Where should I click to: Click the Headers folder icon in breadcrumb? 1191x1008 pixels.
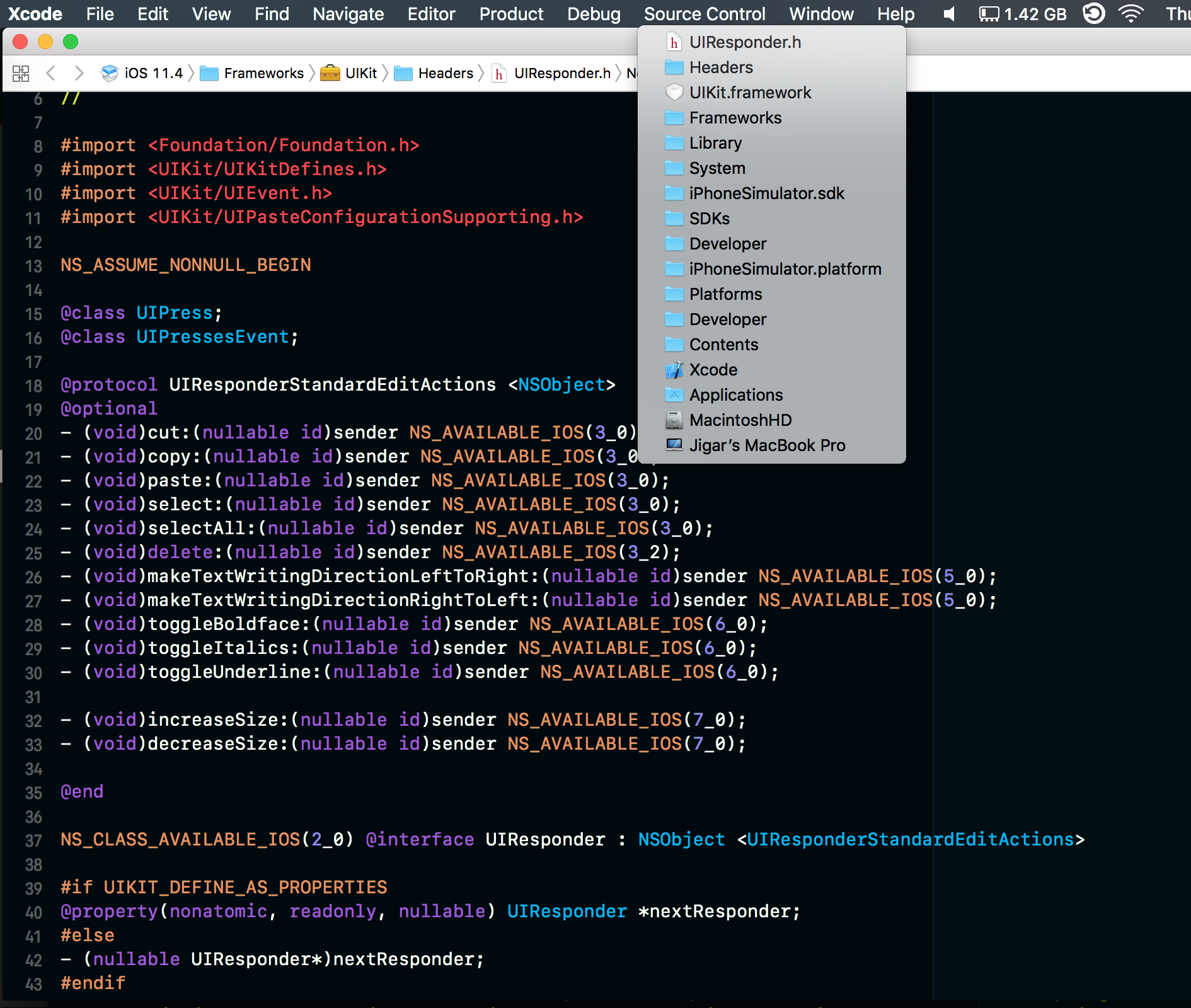[x=403, y=74]
